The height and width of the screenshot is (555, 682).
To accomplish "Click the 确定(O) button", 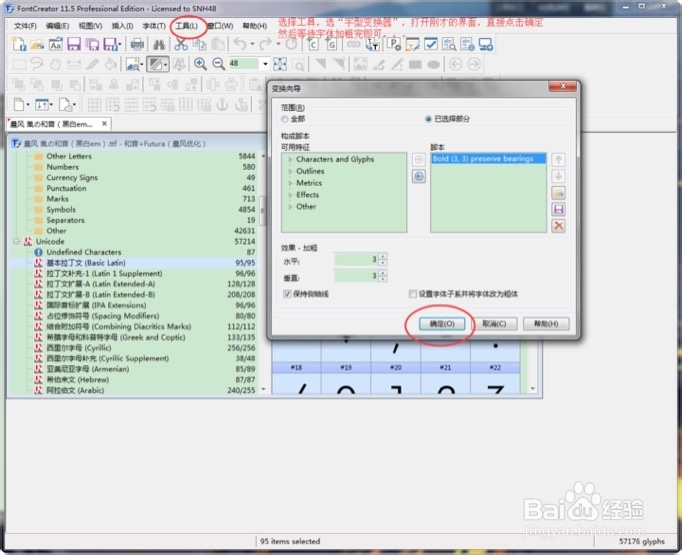I will 442,324.
